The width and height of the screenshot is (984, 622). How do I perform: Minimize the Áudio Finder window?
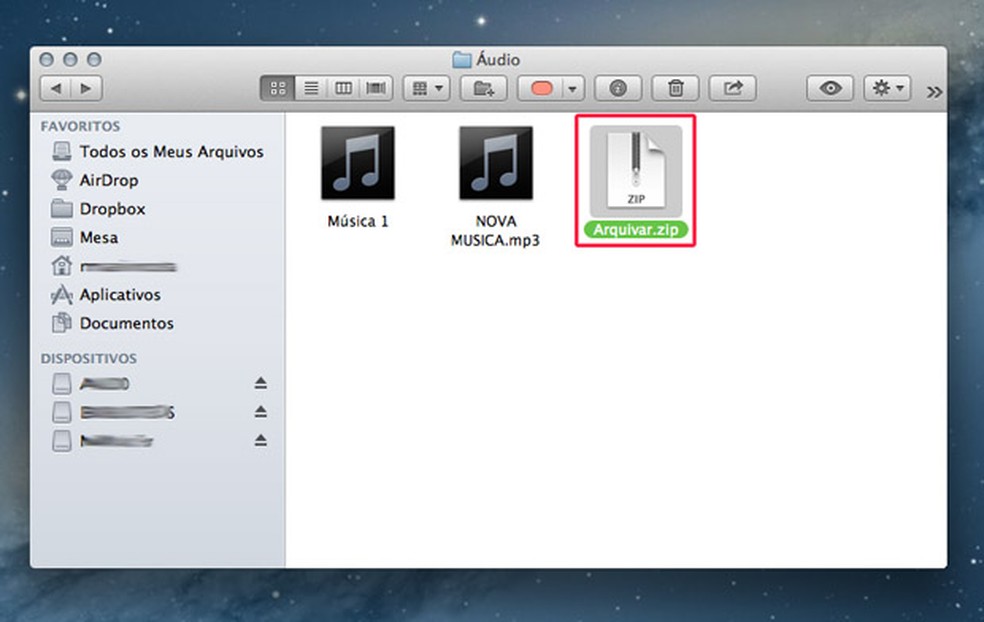pos(70,60)
